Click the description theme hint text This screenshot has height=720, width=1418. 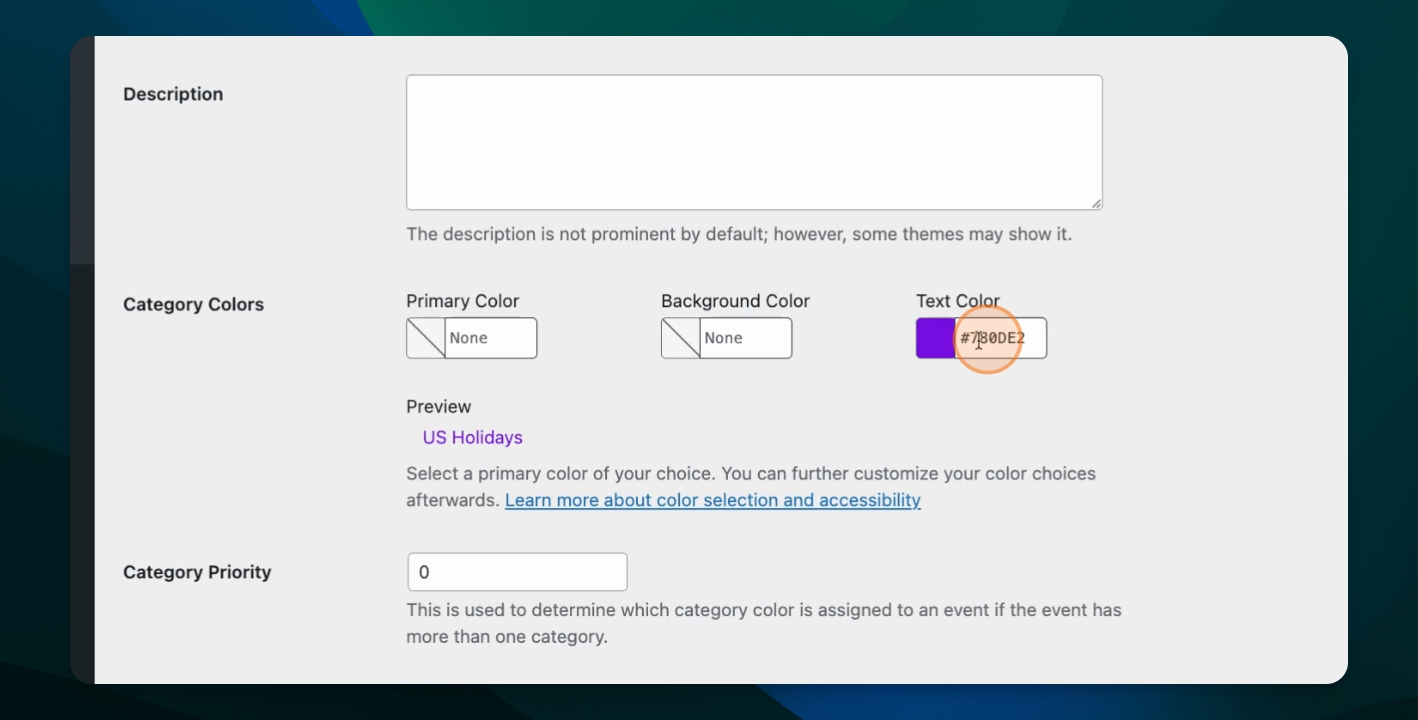(x=739, y=234)
